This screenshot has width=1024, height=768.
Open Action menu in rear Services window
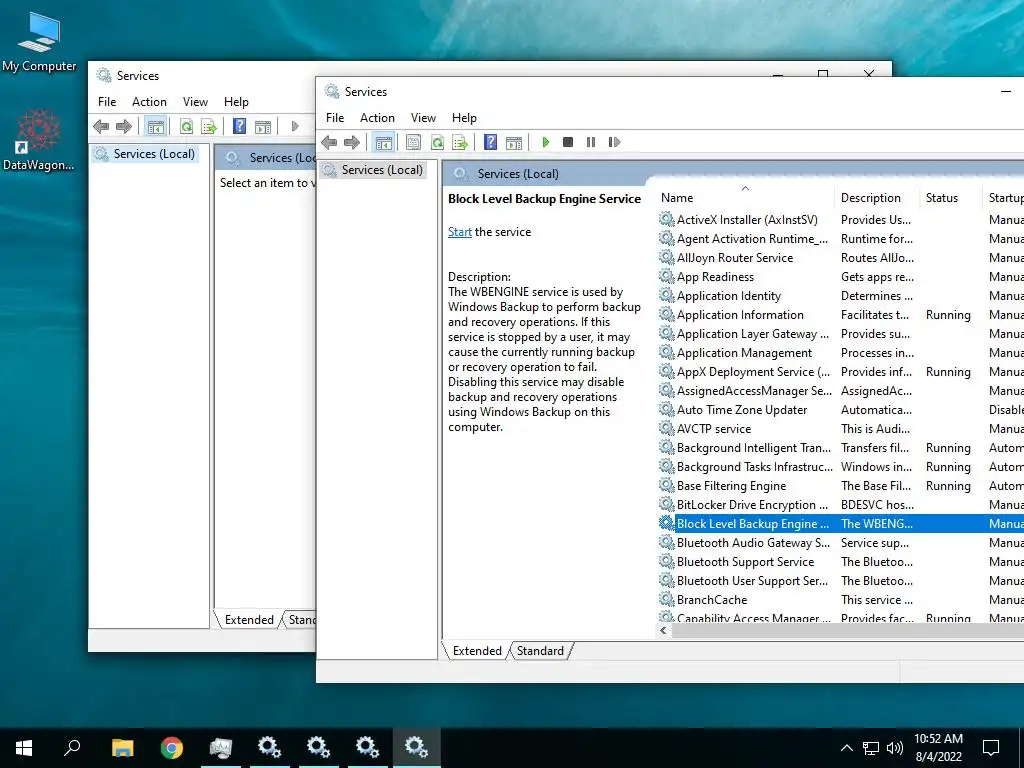[150, 101]
